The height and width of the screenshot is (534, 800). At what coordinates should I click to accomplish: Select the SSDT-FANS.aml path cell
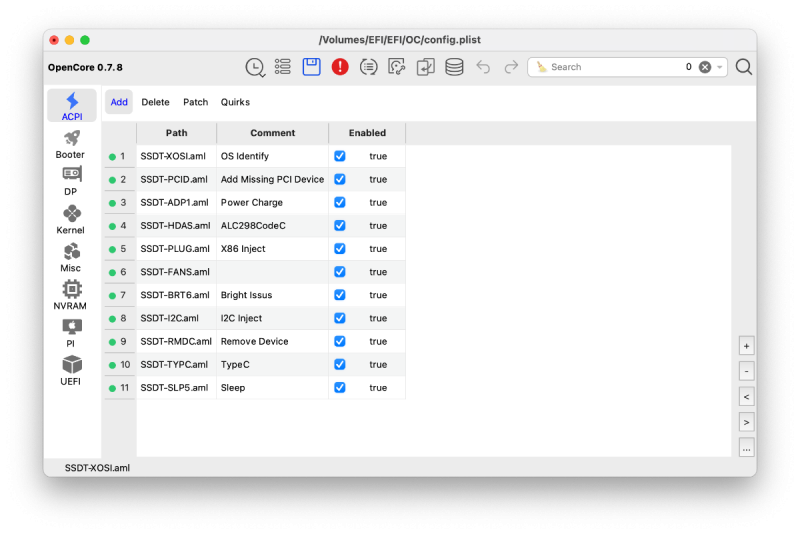point(177,272)
